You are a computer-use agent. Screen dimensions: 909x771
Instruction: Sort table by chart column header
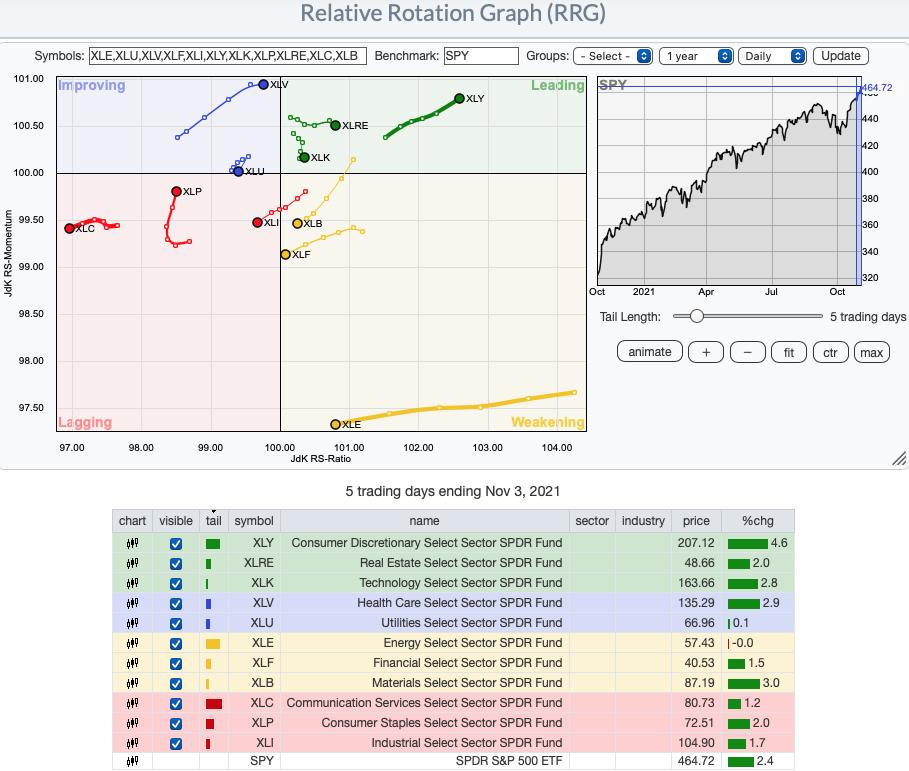pos(132,521)
